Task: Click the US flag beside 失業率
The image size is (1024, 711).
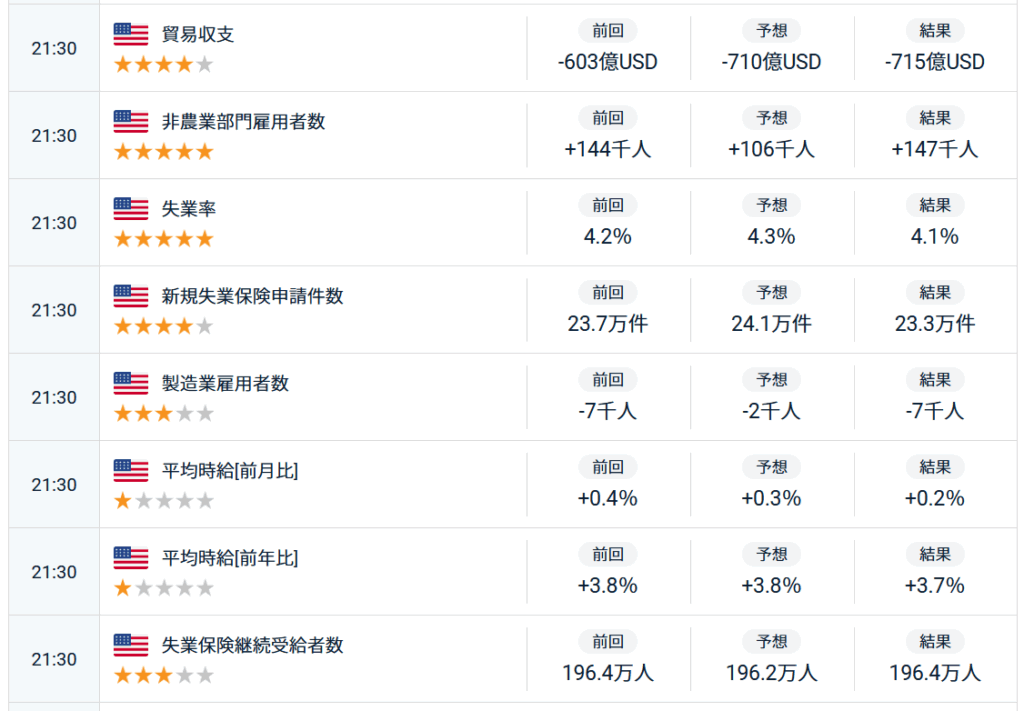Action: click(x=131, y=209)
